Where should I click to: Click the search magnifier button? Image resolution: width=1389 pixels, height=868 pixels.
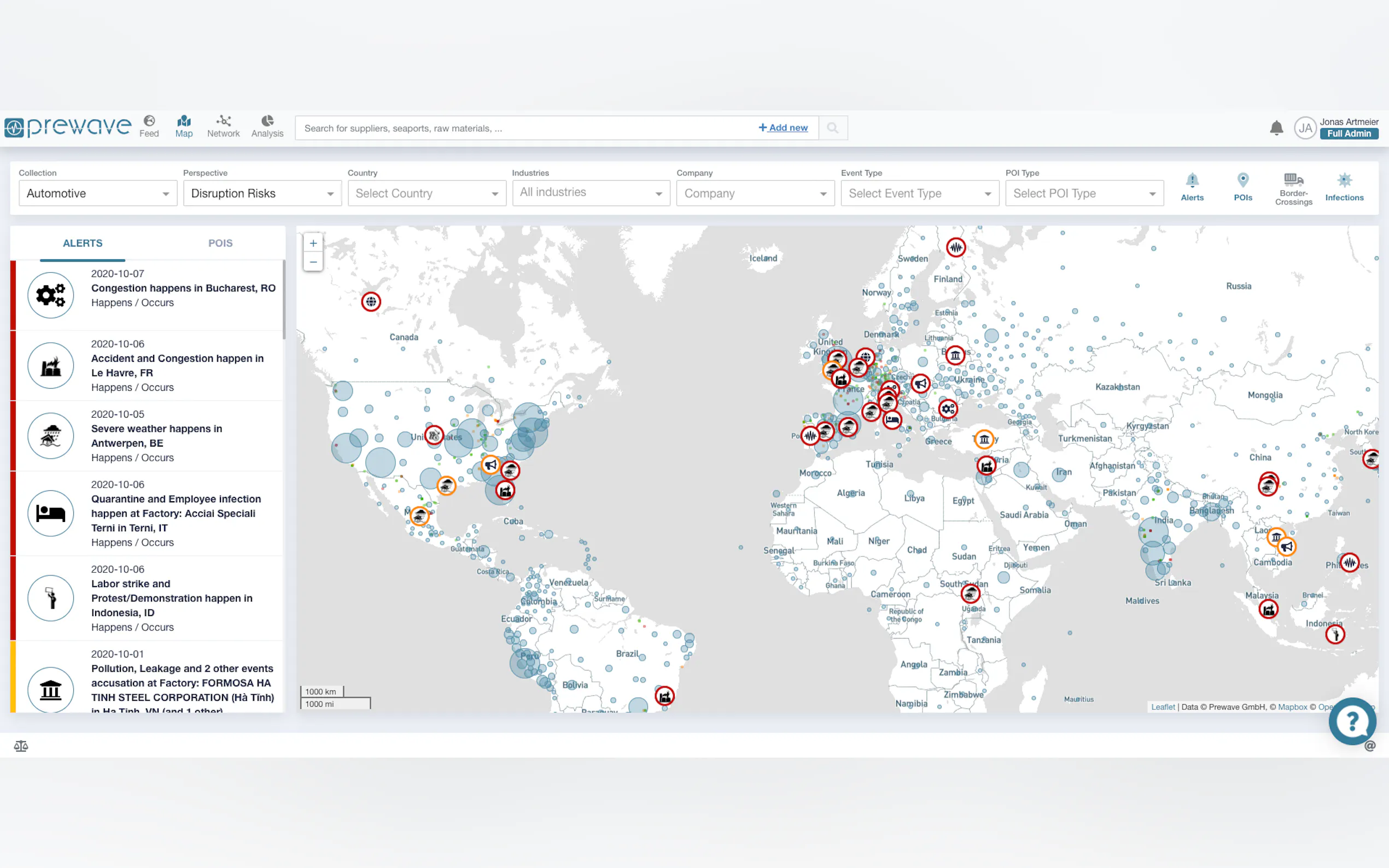coord(833,128)
